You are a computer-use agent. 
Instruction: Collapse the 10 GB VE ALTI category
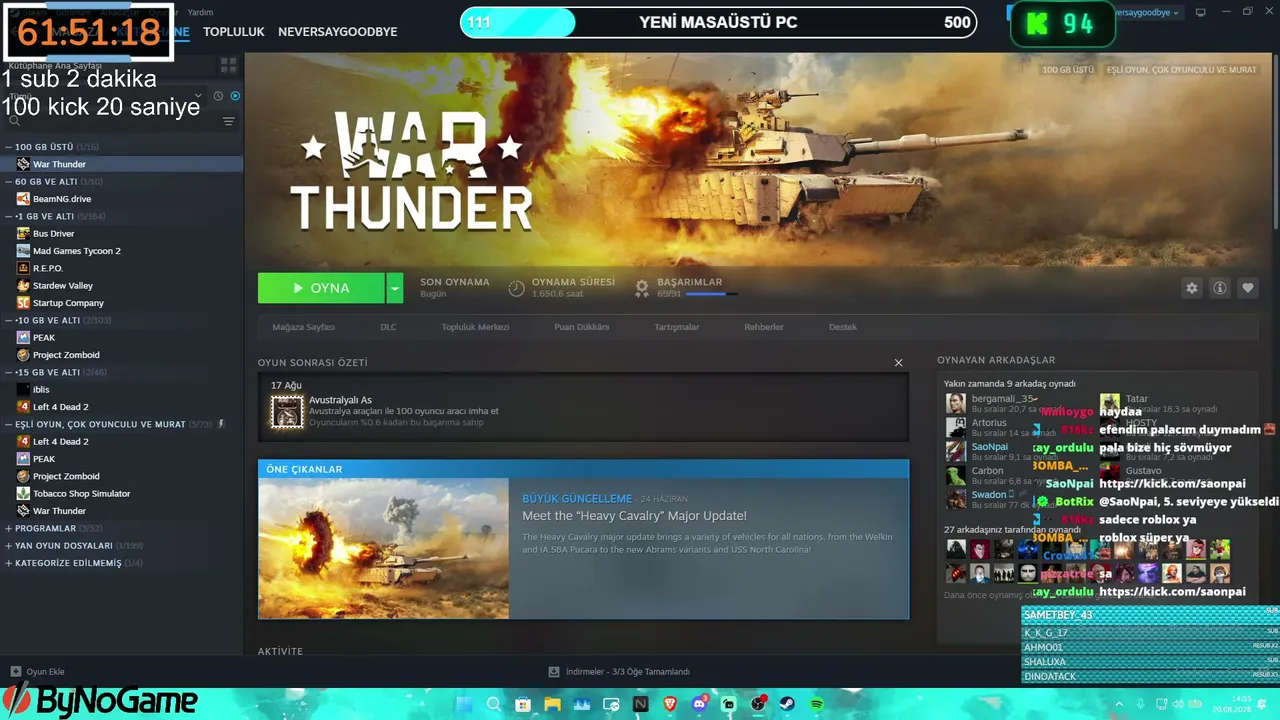(9, 320)
